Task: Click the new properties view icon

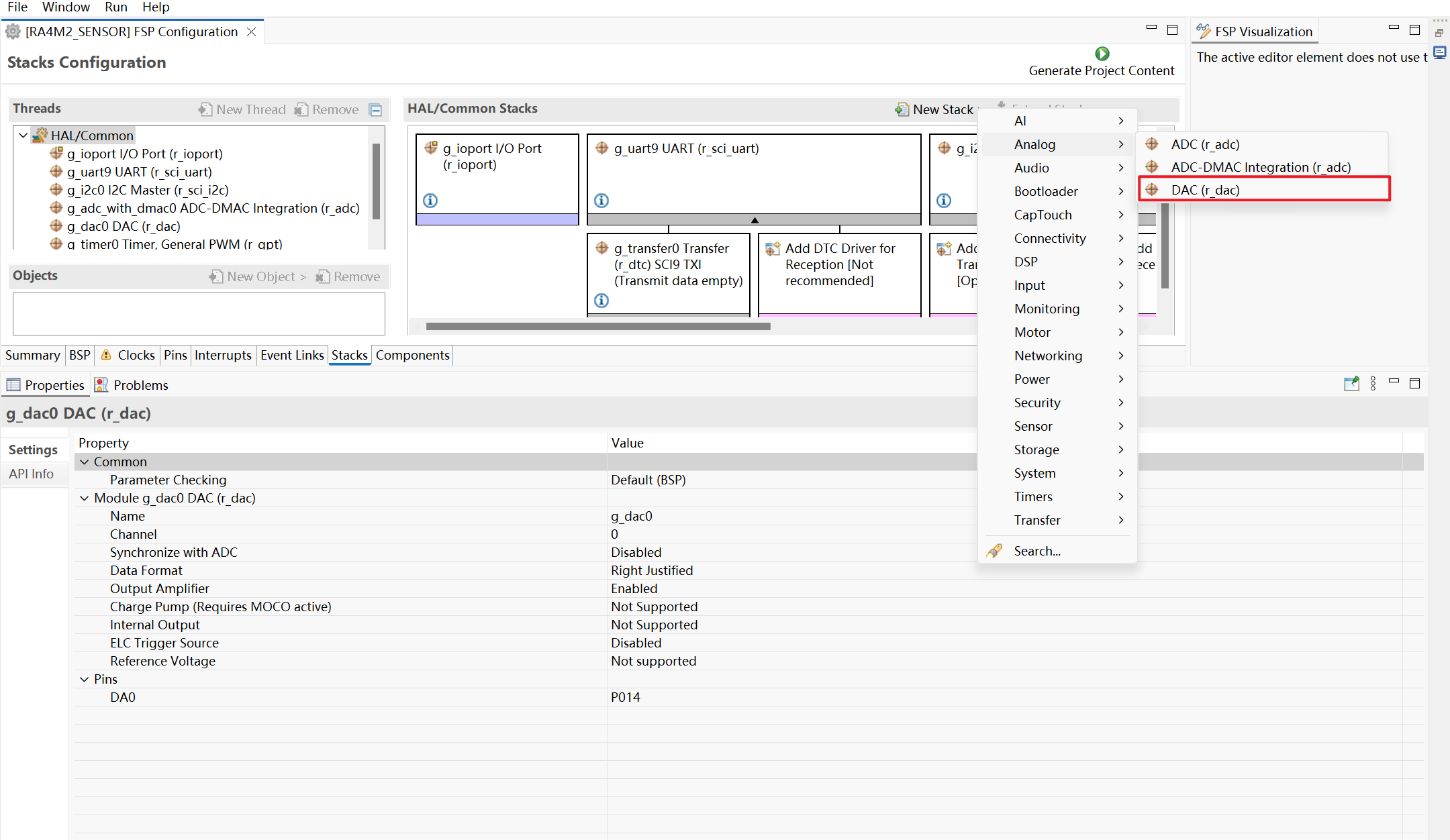Action: click(1351, 384)
